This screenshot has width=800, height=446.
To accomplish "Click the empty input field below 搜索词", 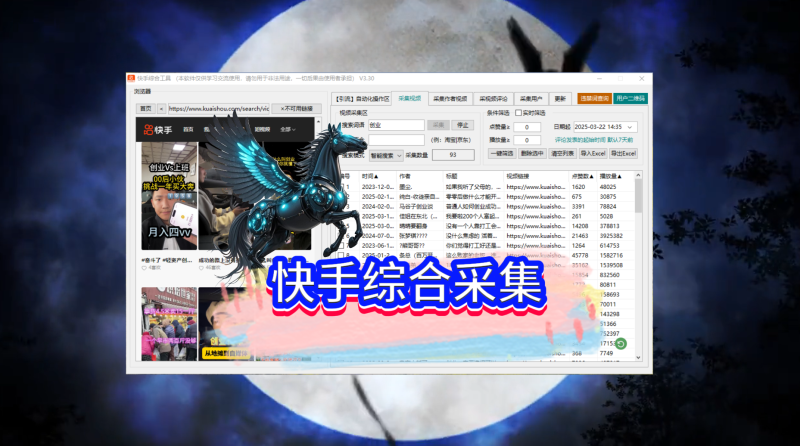I will [396, 140].
